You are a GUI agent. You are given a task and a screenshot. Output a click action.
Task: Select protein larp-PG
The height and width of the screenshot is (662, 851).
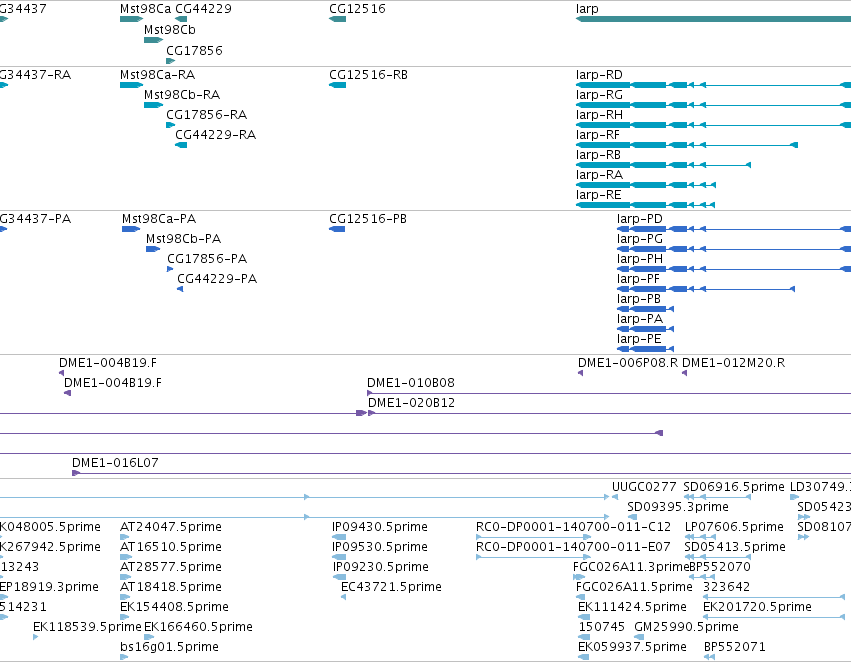click(x=639, y=239)
